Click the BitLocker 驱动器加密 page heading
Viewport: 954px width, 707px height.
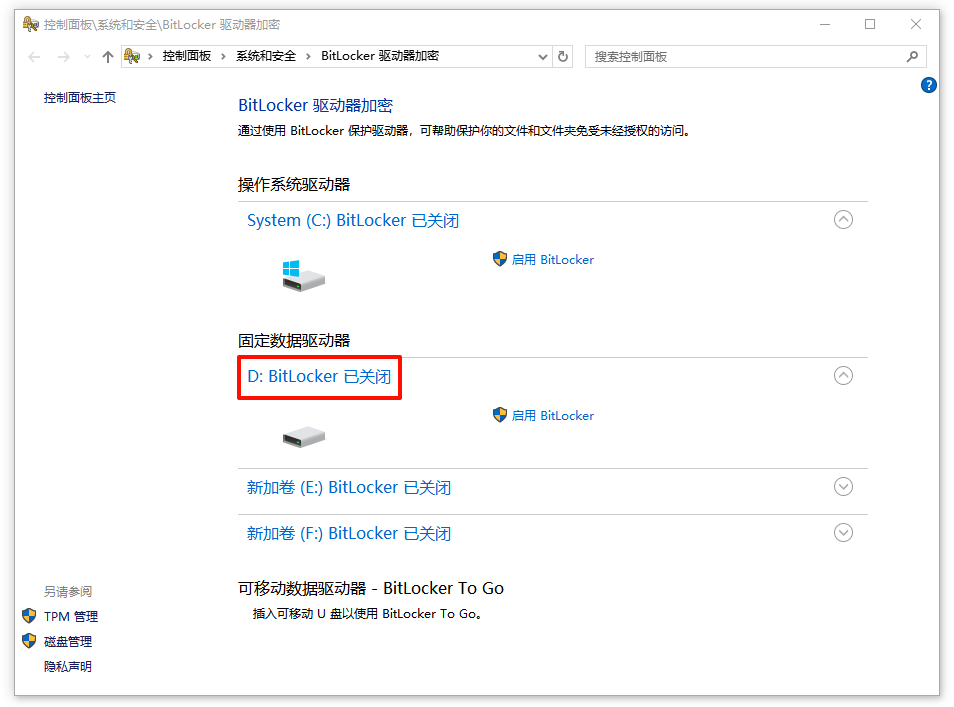315,105
